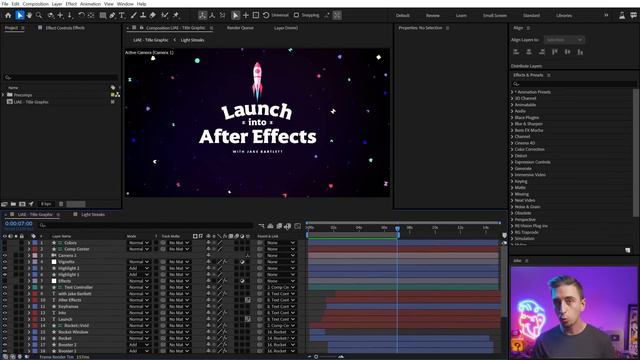
Task: Select the Roto Brush tool
Action: coord(164,16)
